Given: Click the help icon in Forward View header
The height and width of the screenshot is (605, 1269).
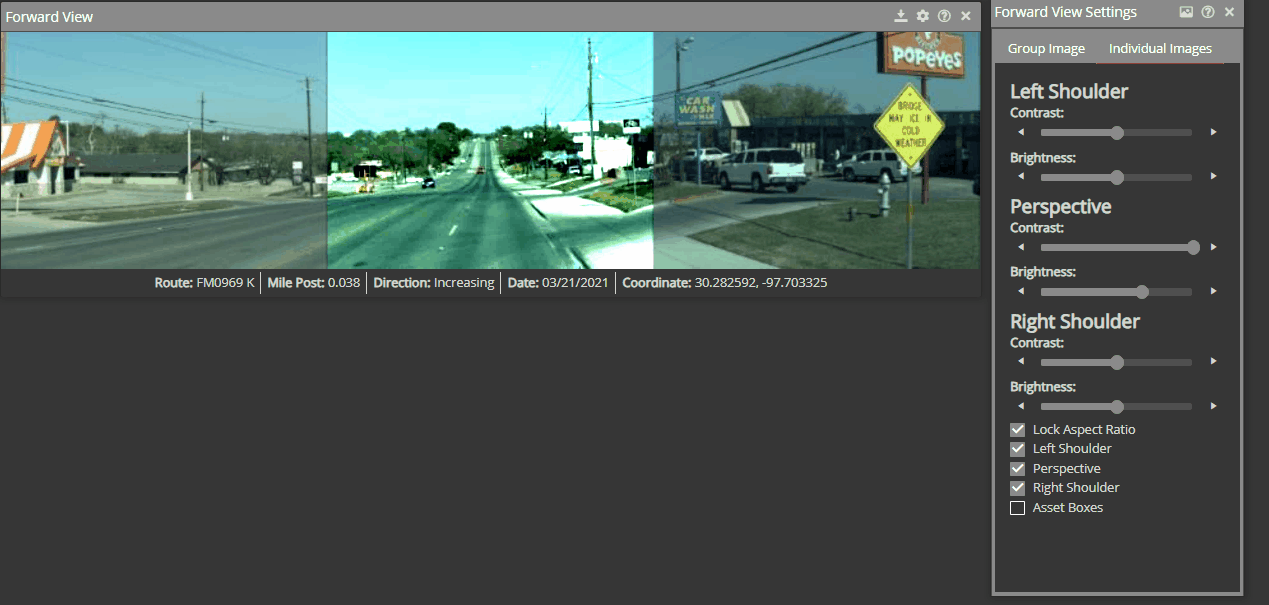Looking at the screenshot, I should click(x=944, y=16).
